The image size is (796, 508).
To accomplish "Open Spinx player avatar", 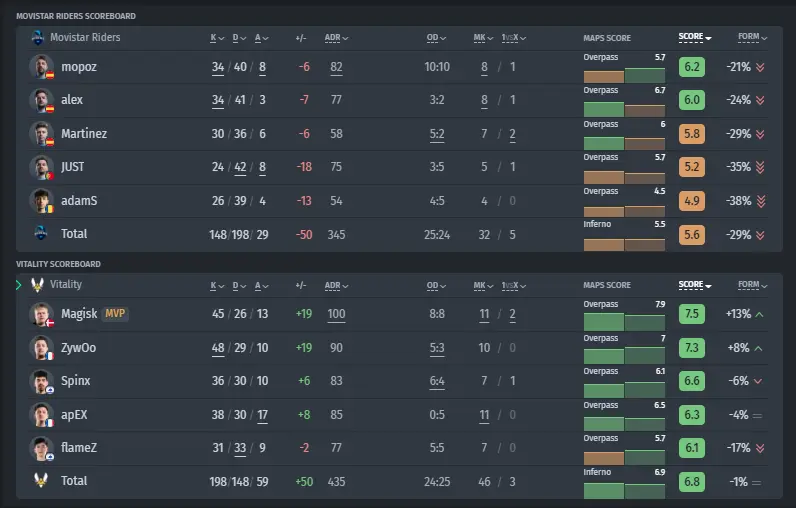I will tap(41, 381).
